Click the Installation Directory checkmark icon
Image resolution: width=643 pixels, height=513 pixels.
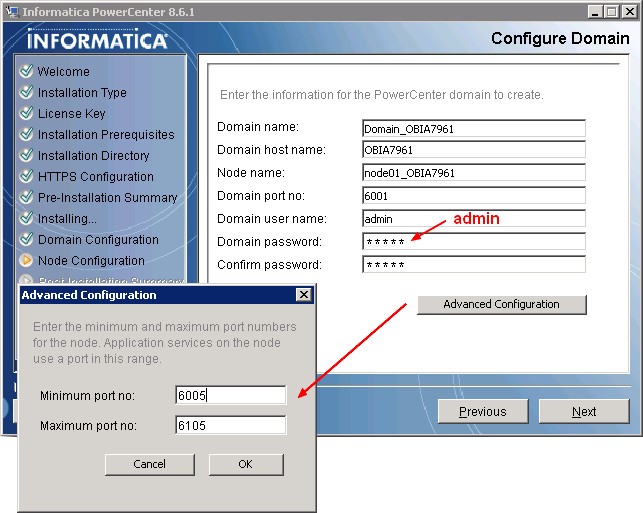click(26, 155)
